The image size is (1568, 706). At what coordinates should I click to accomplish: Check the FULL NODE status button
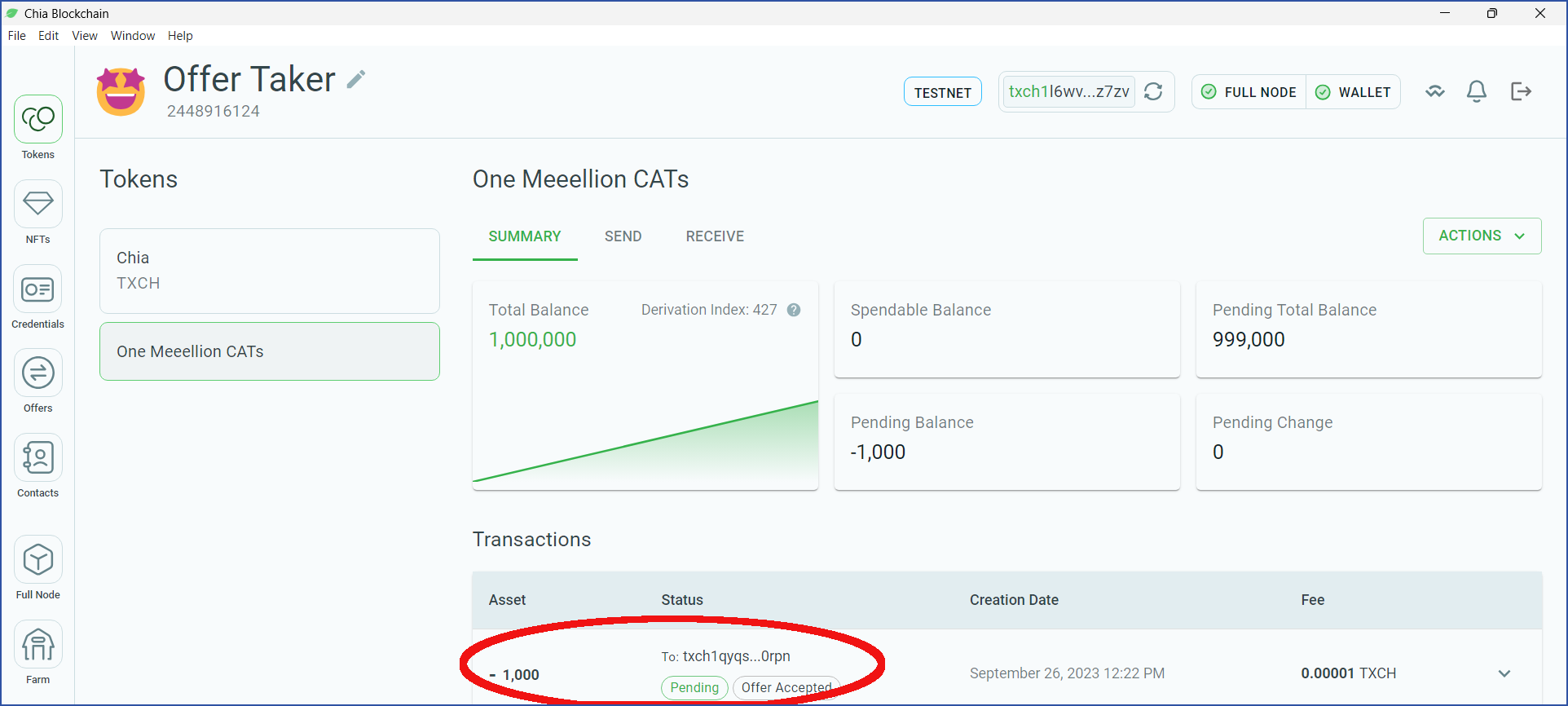pyautogui.click(x=1249, y=92)
